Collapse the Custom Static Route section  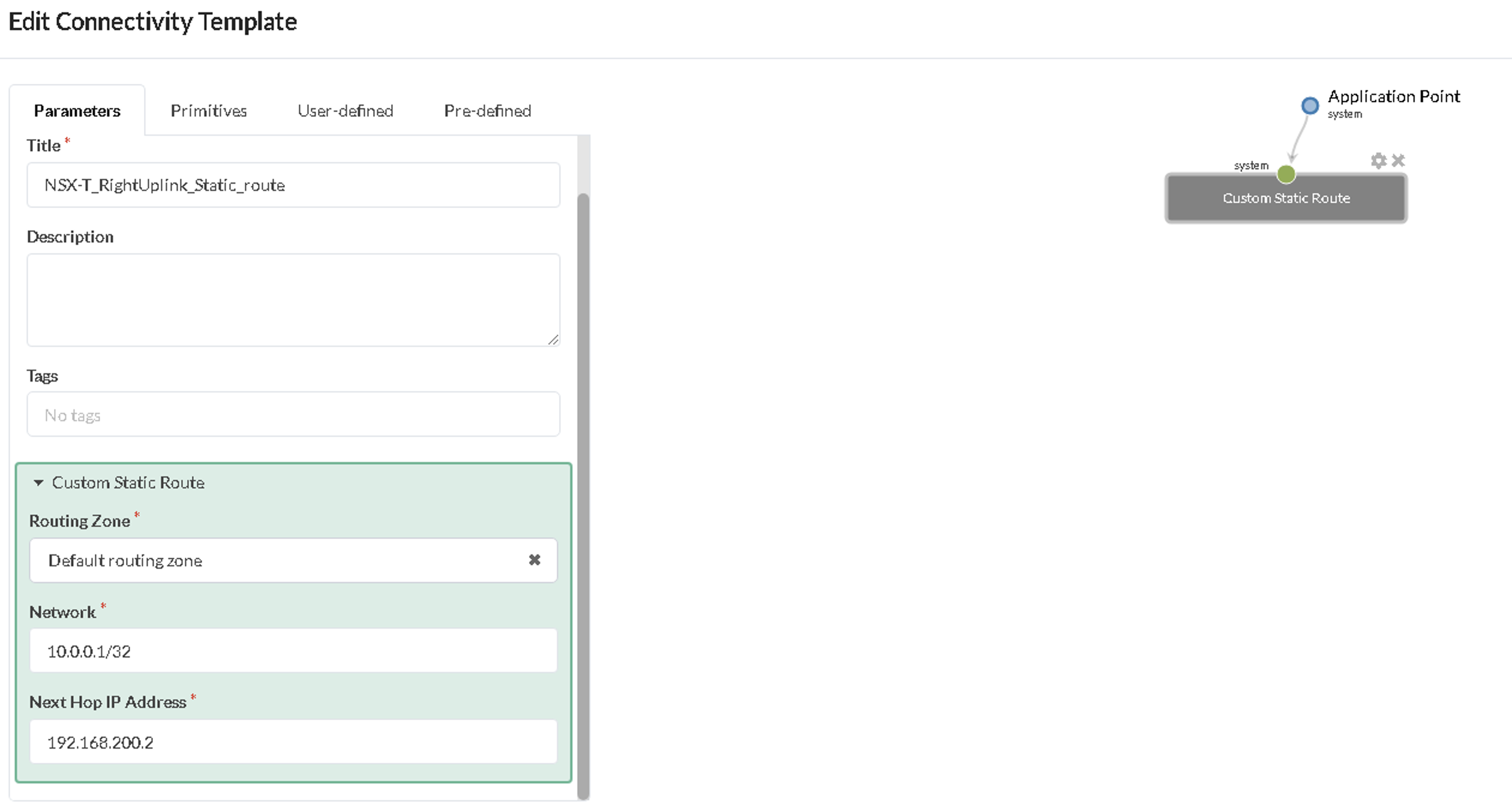point(38,482)
